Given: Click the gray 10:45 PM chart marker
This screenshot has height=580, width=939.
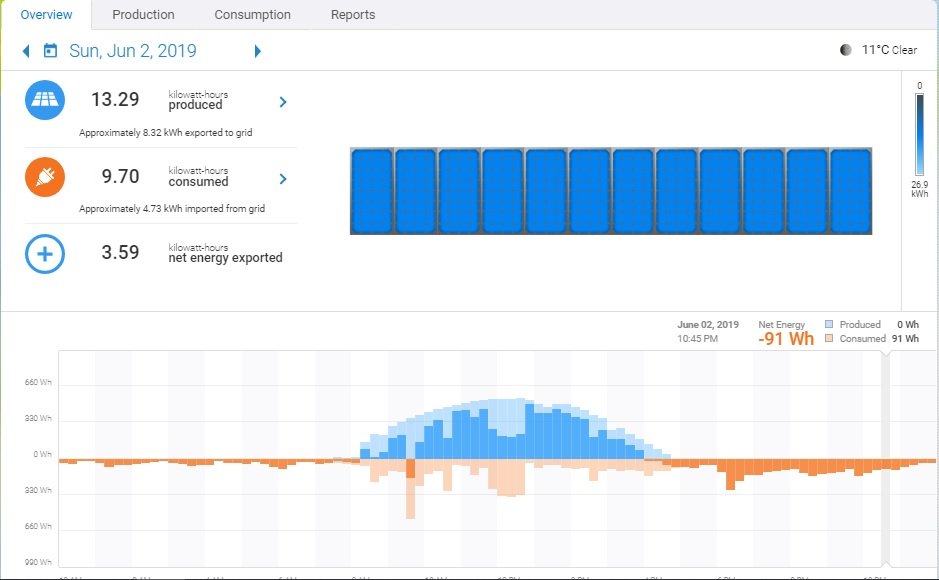Looking at the screenshot, I should pyautogui.click(x=885, y=459).
